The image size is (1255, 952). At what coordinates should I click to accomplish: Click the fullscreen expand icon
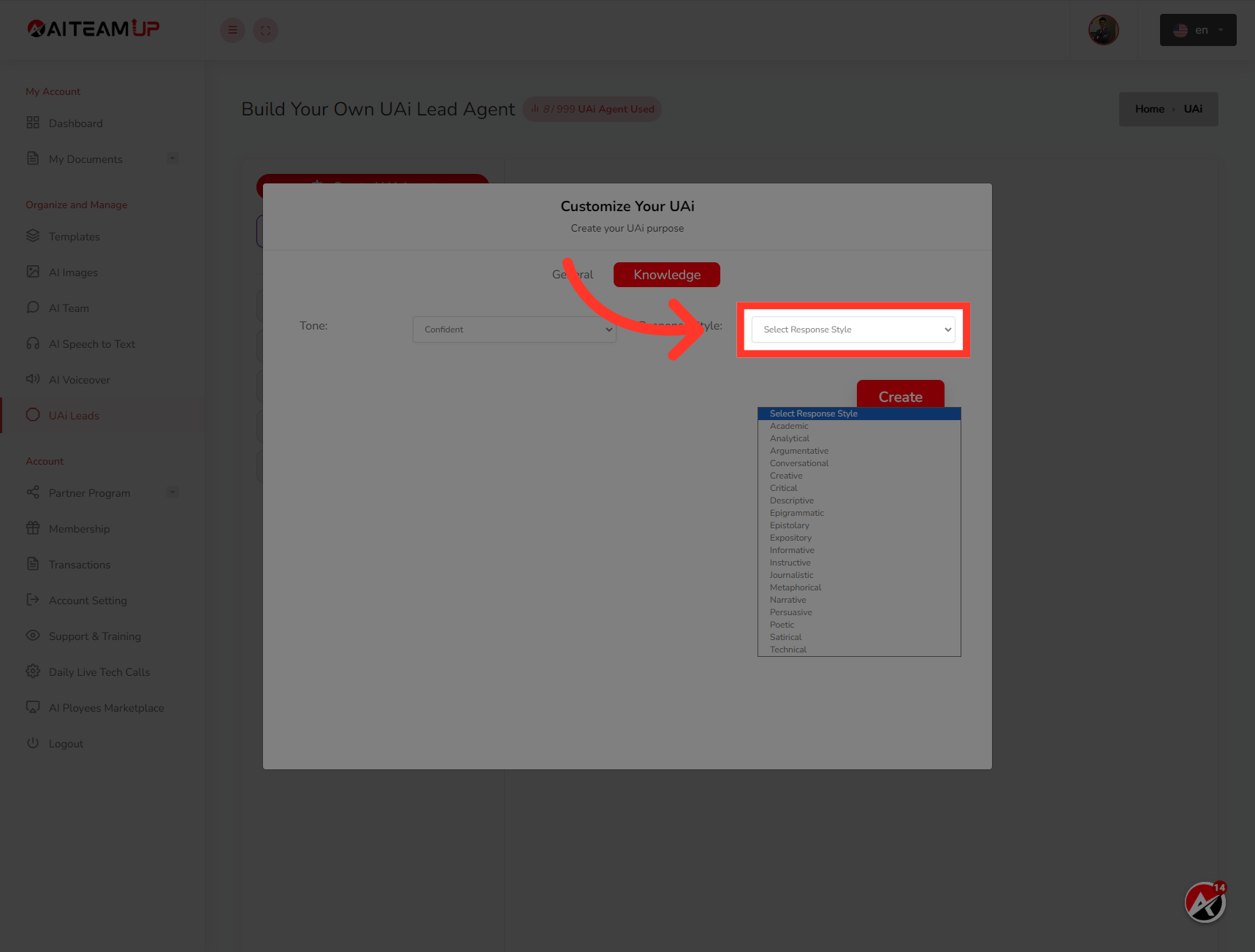[265, 30]
